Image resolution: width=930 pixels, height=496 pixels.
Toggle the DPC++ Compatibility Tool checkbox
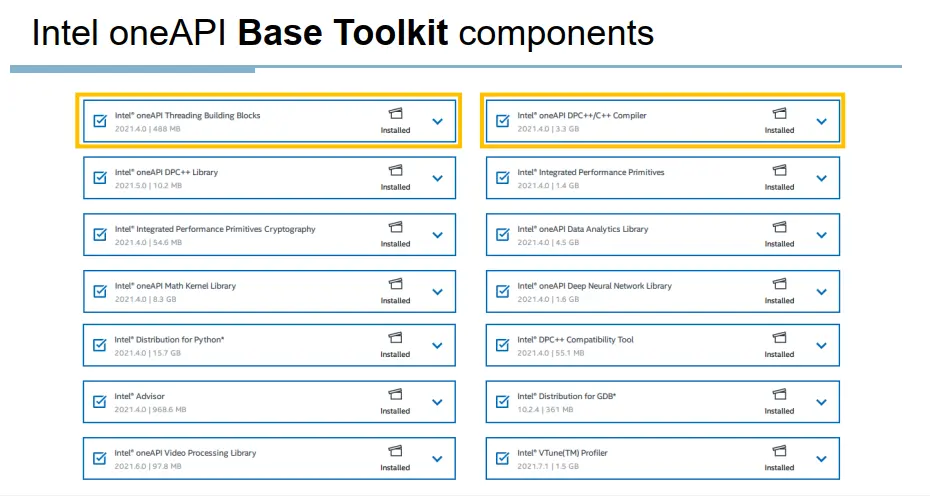(x=502, y=345)
